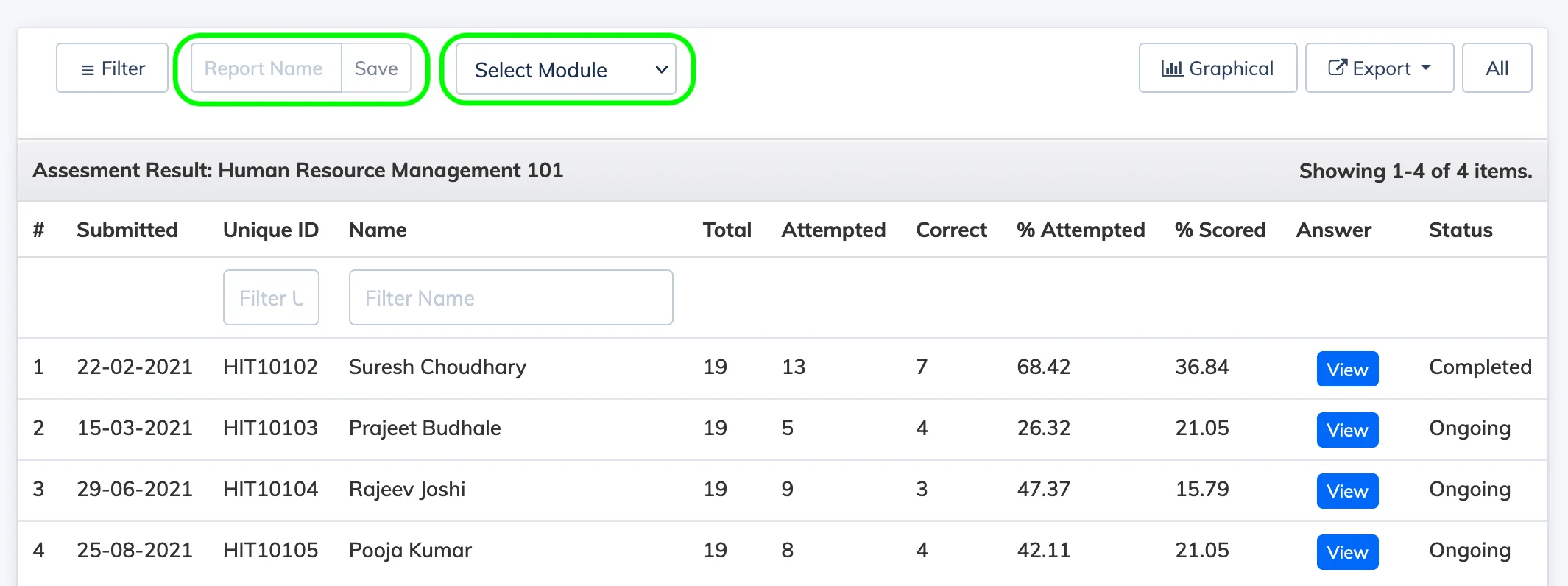
Task: Click the Assesment Result title text
Action: pyautogui.click(x=297, y=170)
